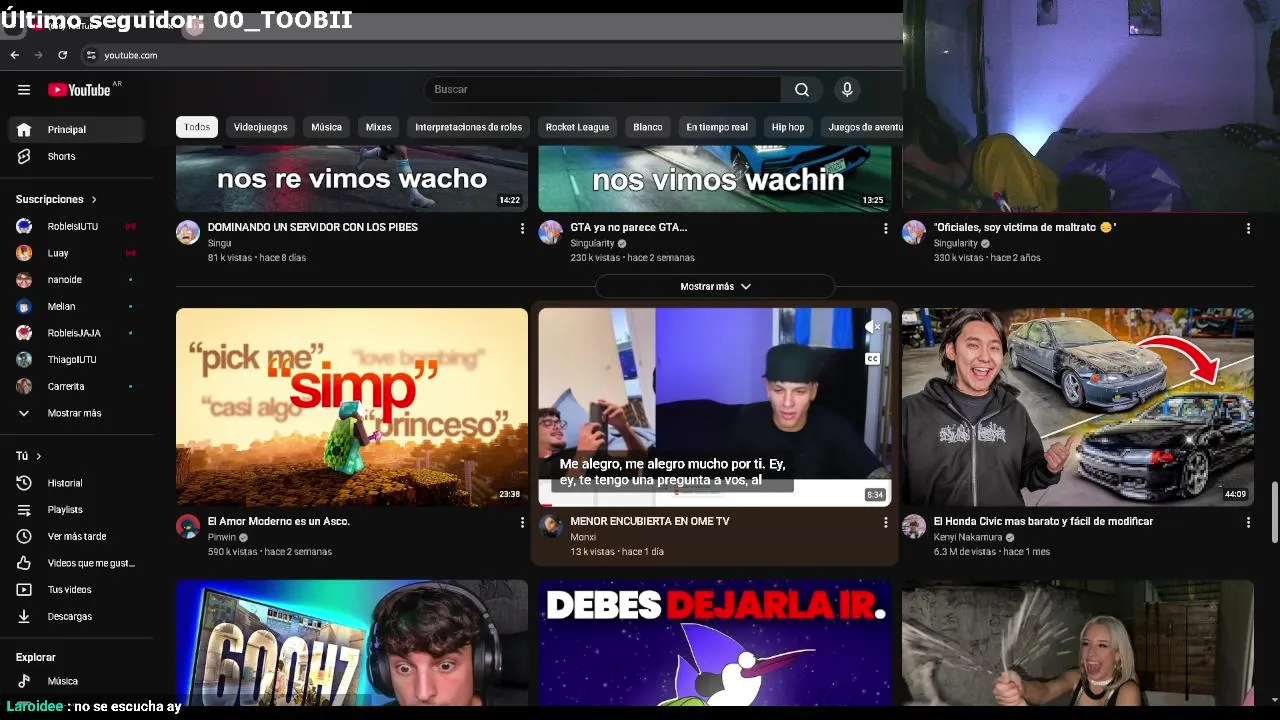Select the Música filter chip
This screenshot has width=1280, height=720.
tap(326, 127)
